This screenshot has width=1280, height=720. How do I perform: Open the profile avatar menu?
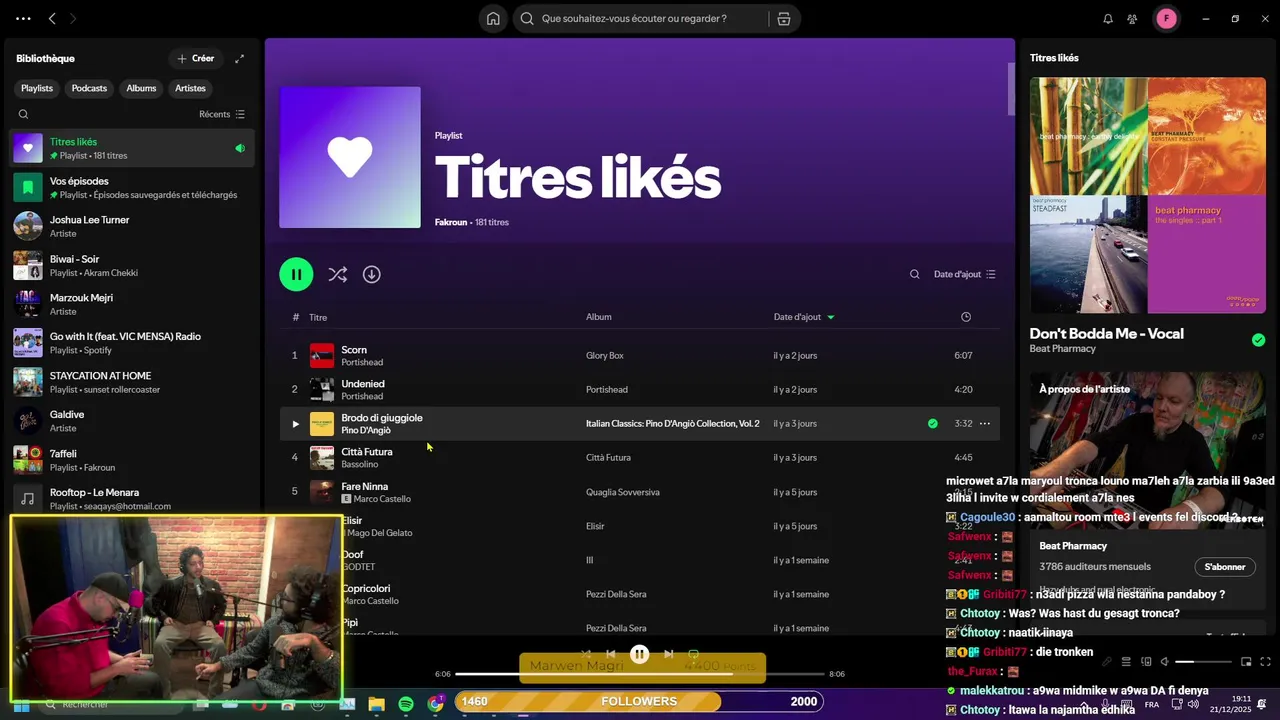tap(1166, 18)
